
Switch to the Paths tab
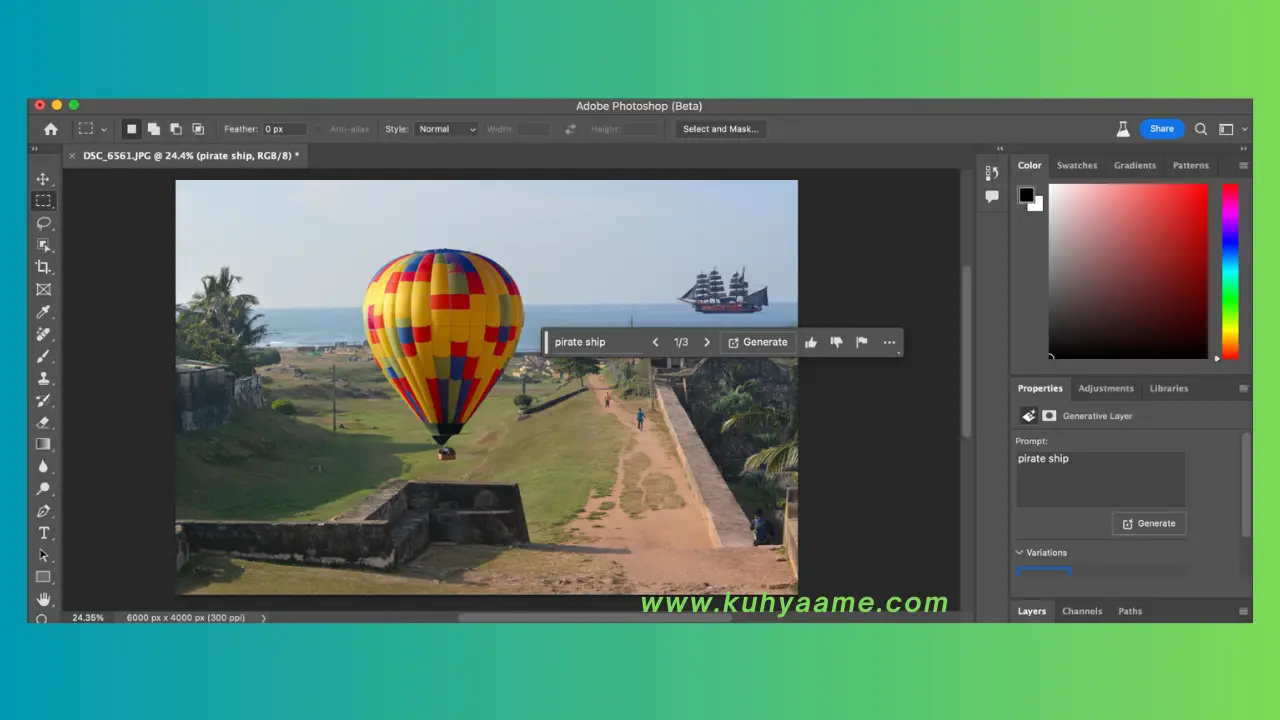point(1130,611)
